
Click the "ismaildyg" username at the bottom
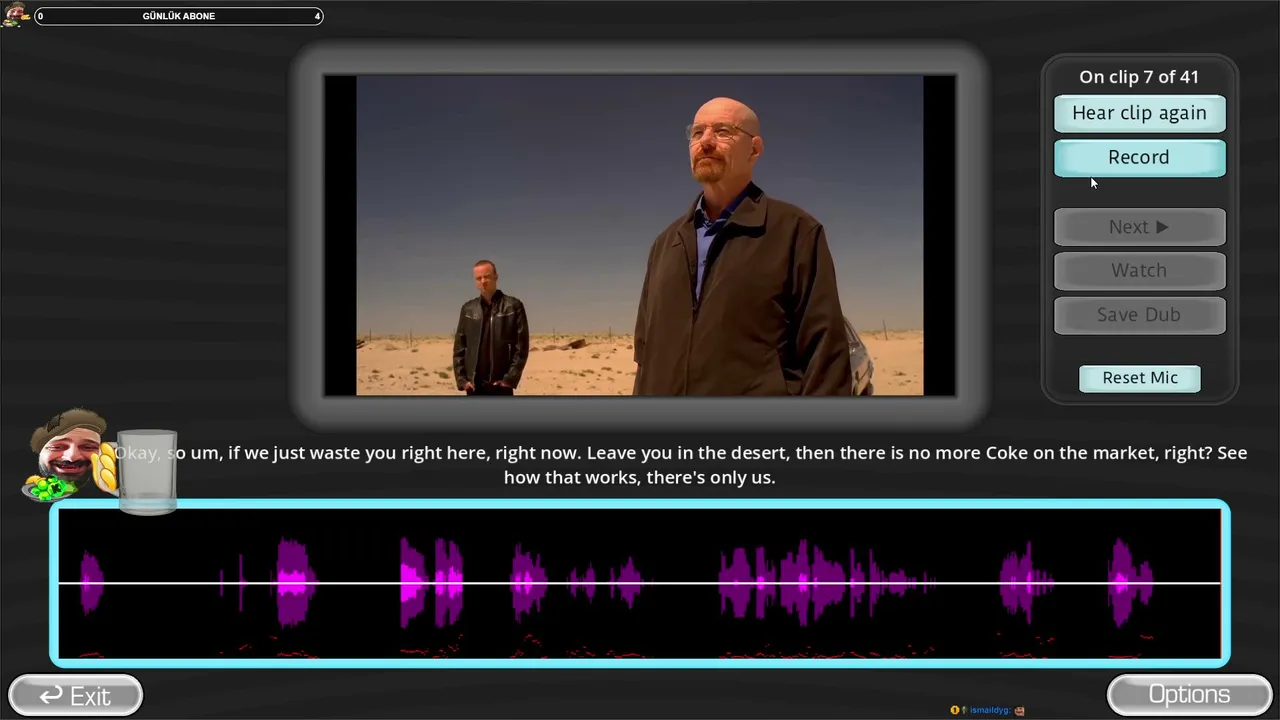click(x=991, y=710)
